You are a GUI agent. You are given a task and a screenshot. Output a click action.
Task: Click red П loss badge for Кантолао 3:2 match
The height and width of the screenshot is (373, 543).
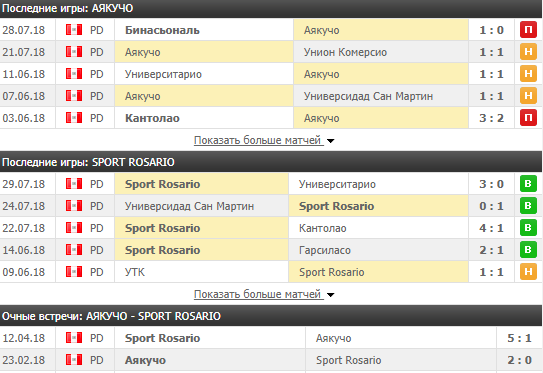[528, 118]
